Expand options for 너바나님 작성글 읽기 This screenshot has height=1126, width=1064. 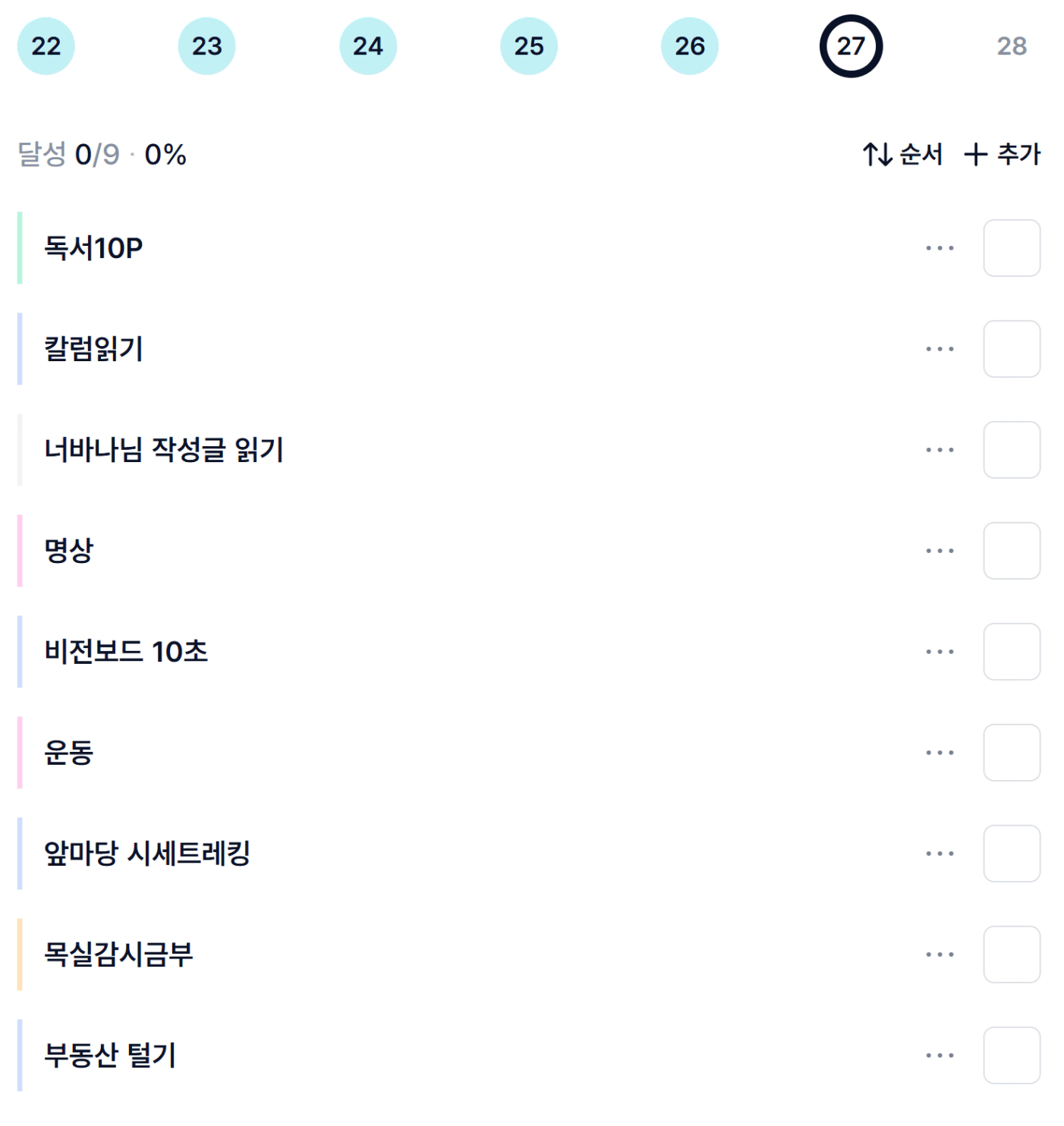point(940,450)
